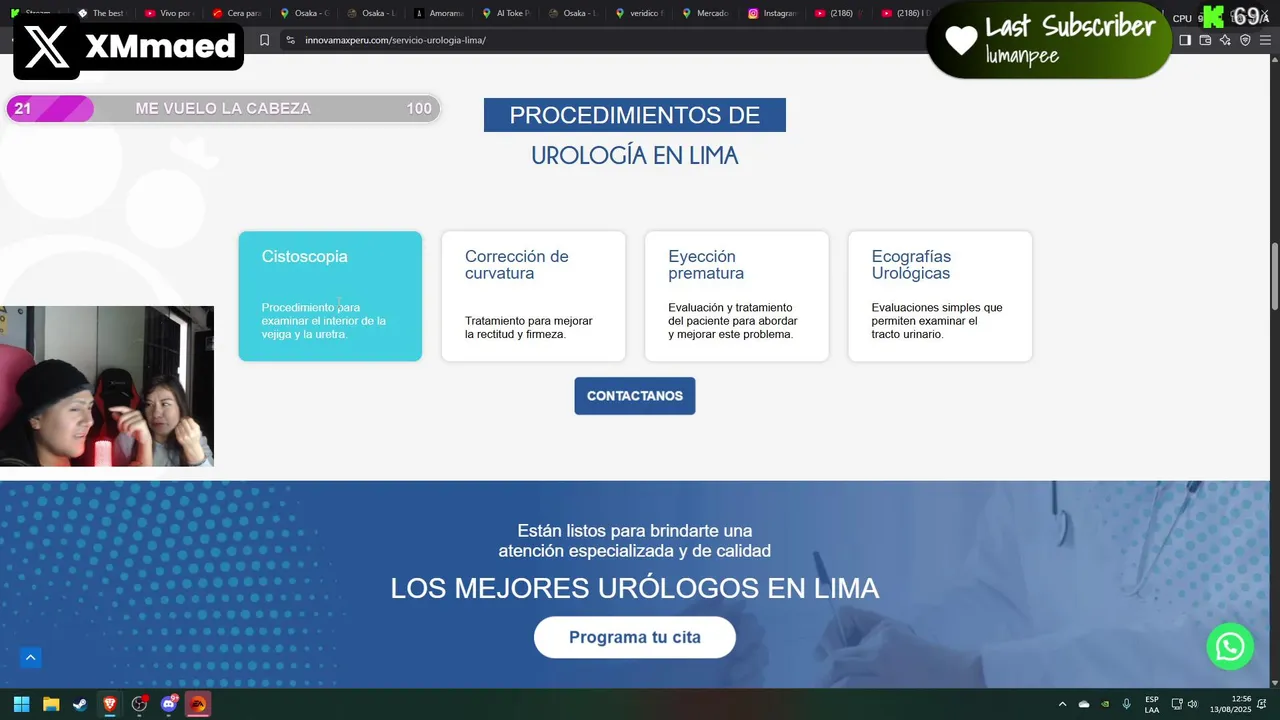This screenshot has width=1280, height=720.
Task: Open the Leo AI sparkle icon
Action: [1225, 40]
